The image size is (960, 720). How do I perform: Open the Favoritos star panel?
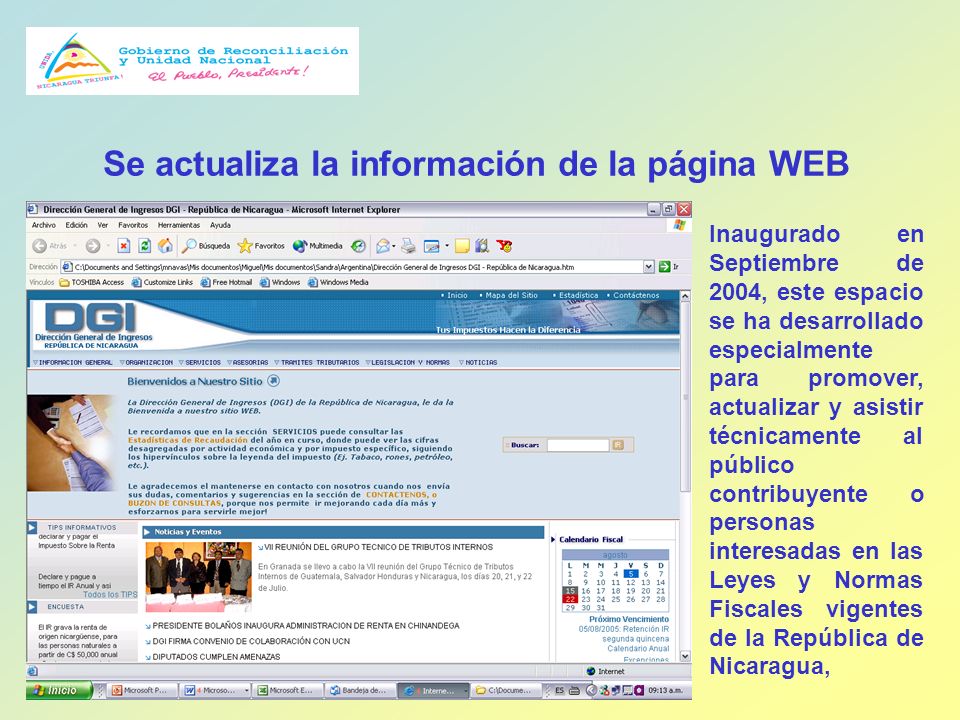(261, 246)
